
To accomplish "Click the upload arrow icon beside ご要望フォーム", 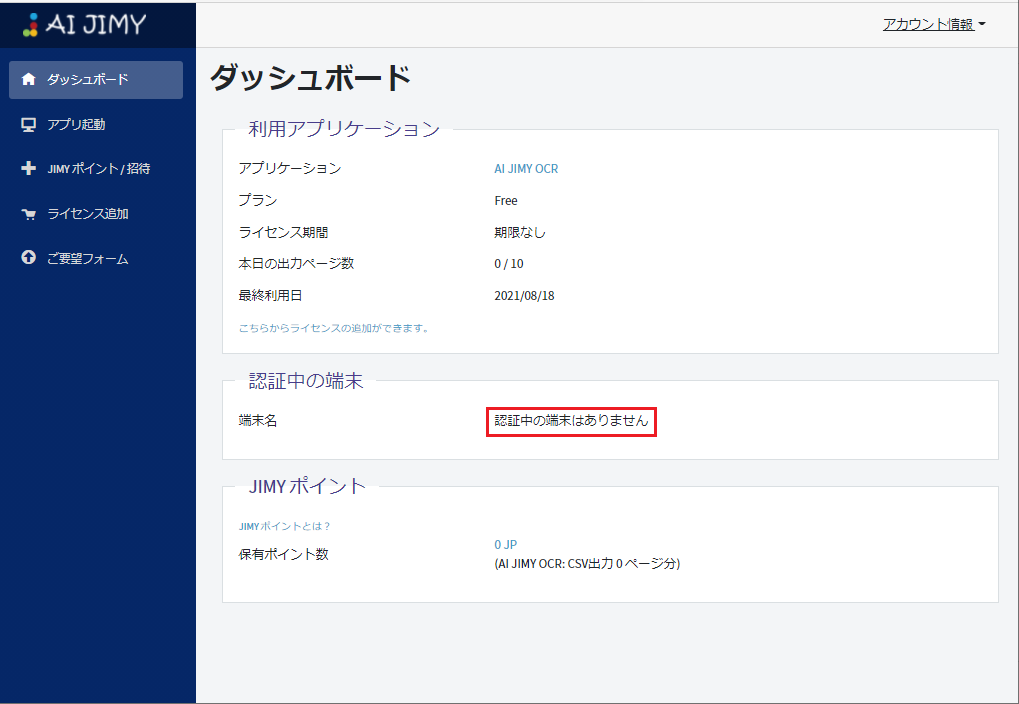I will (29, 258).
